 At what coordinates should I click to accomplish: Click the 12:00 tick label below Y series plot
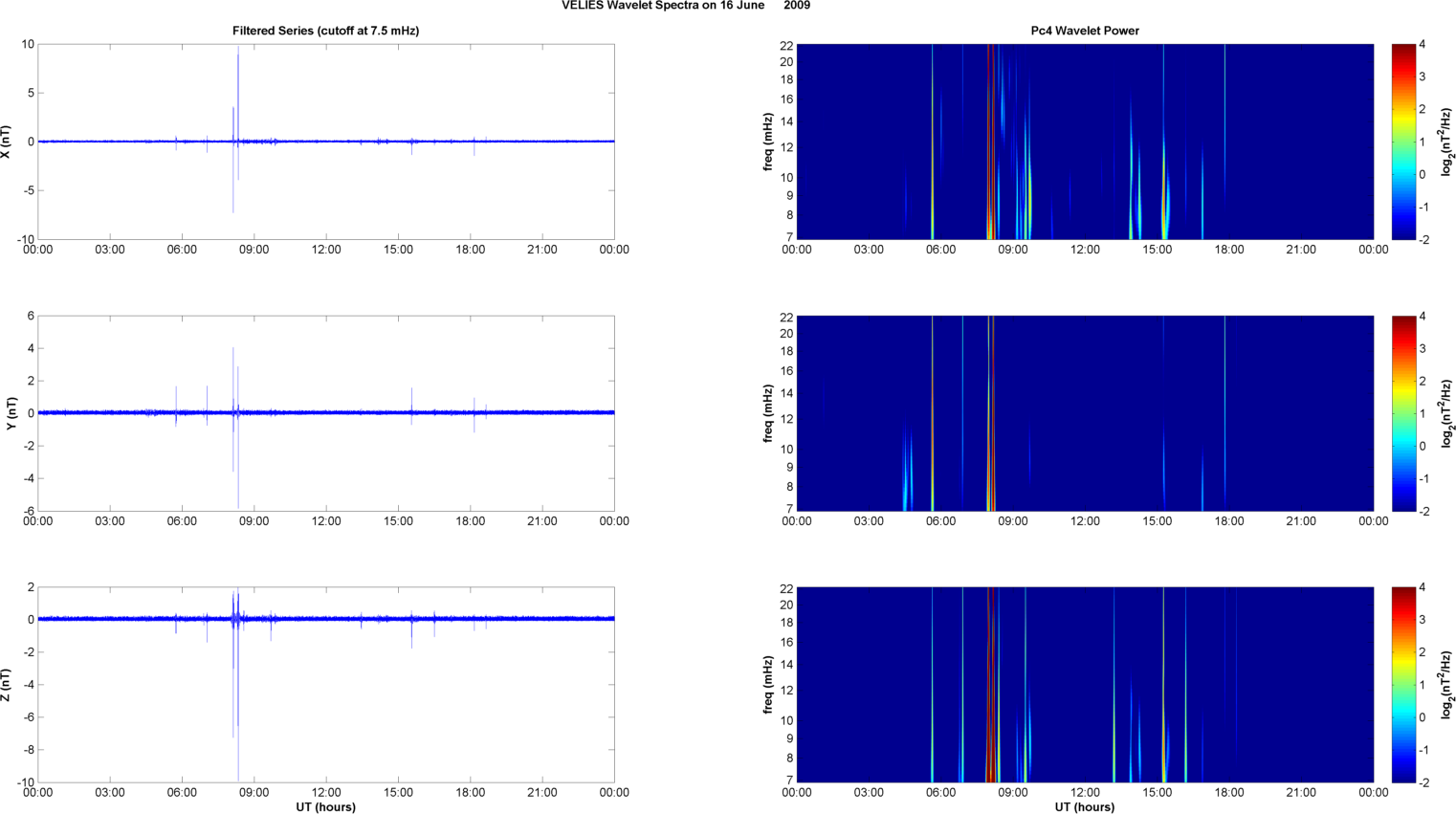326,521
